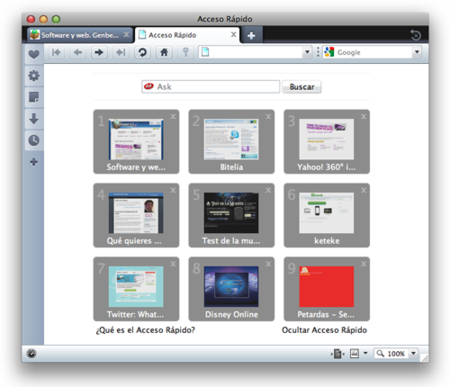Screen dimensions: 450x387
Task: Go to the home page
Action: tap(164, 52)
